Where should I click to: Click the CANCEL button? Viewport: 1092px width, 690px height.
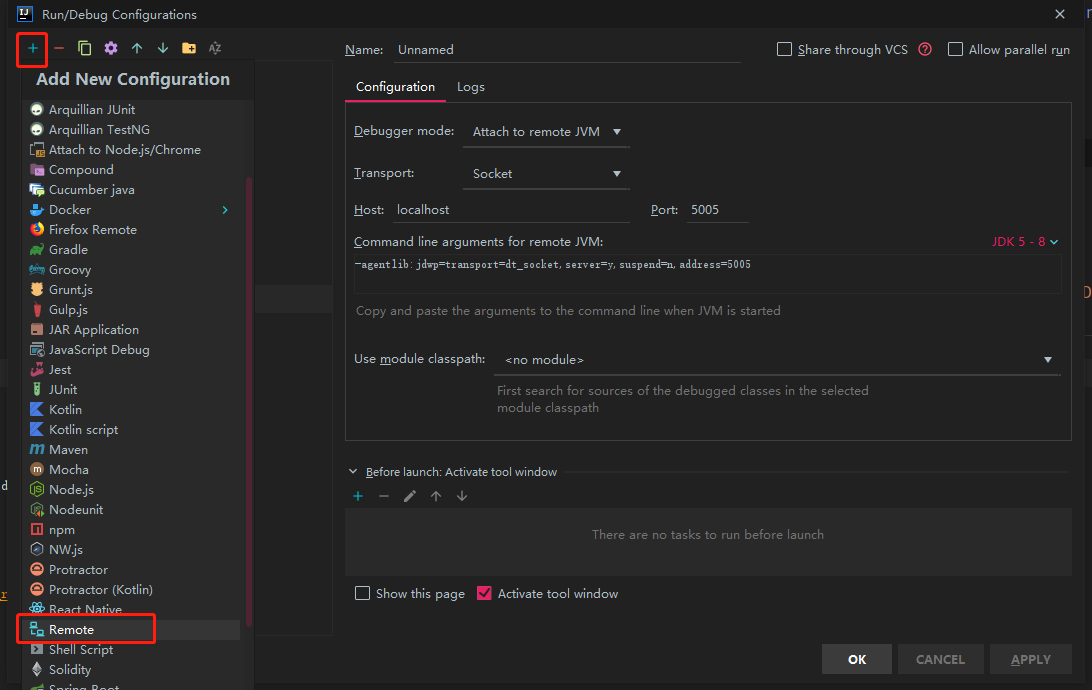pos(940,659)
